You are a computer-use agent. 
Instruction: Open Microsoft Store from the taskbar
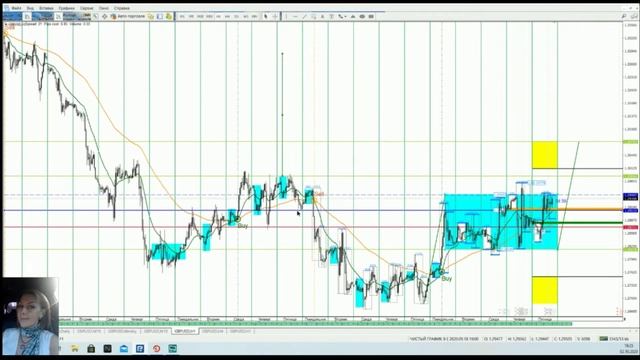[91, 349]
